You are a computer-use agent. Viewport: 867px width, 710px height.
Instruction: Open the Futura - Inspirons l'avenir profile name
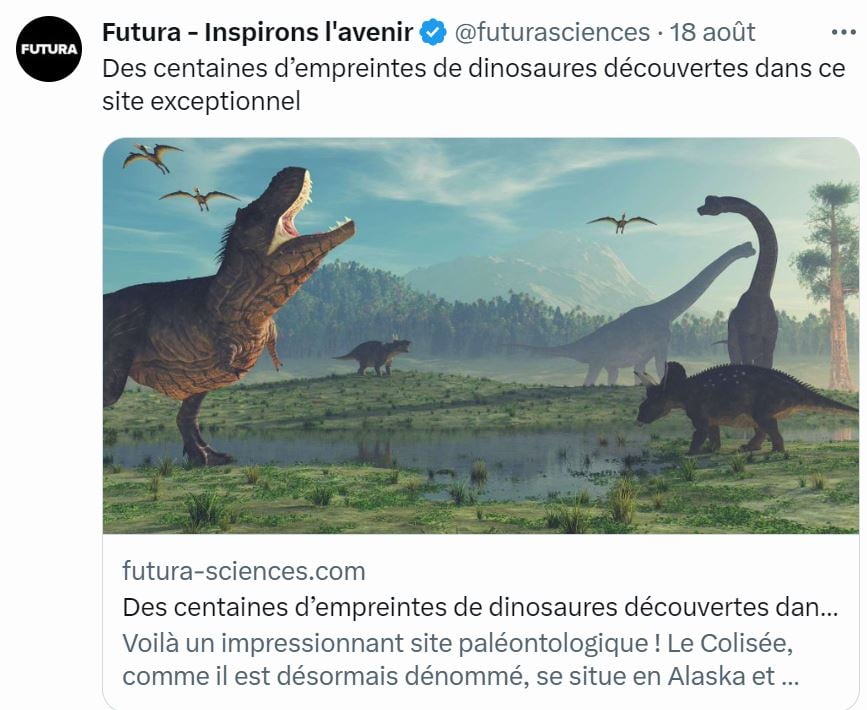click(257, 33)
